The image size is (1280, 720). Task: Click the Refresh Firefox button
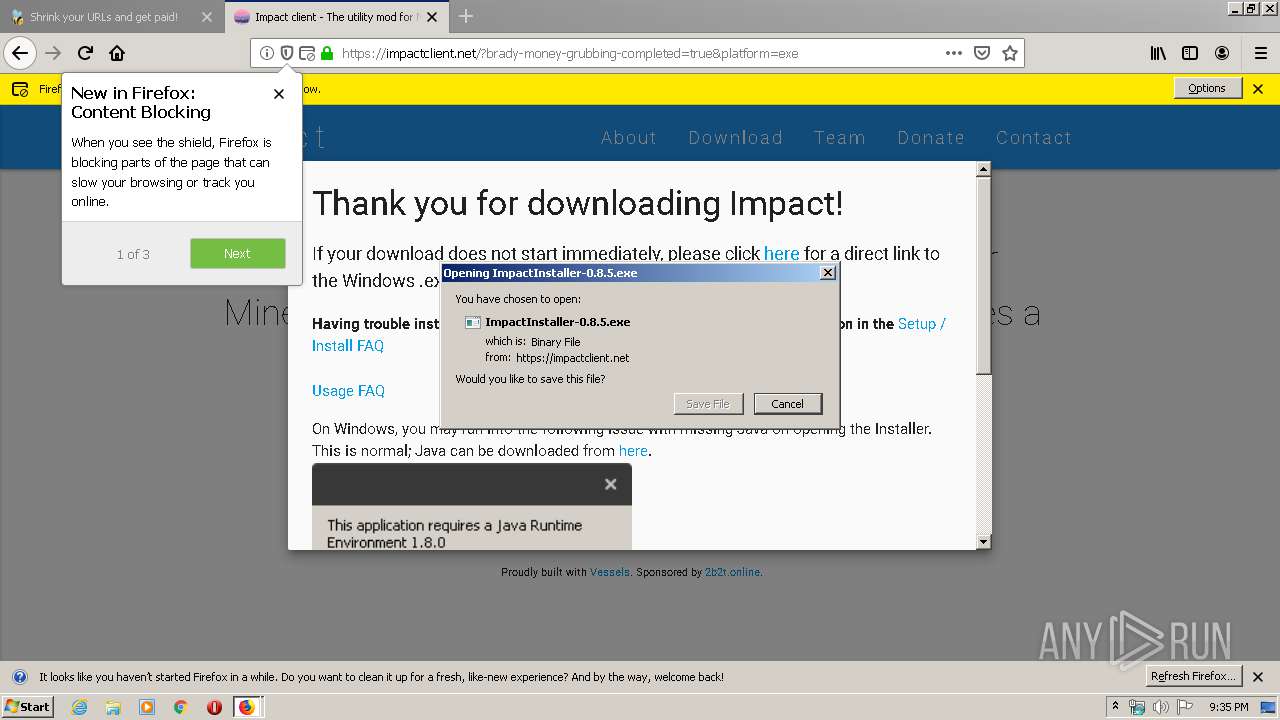click(1194, 676)
